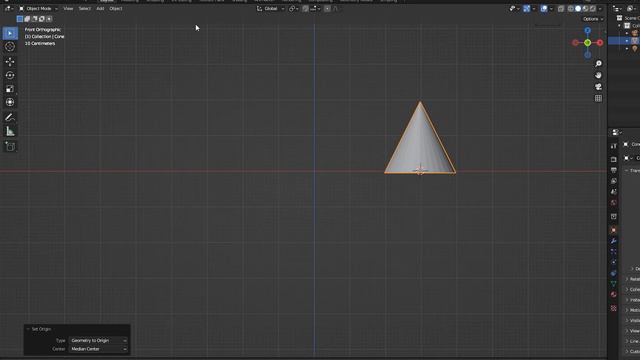Screen dimensions: 640x360
Task: Open the View Layer properties tab
Action: (613, 181)
